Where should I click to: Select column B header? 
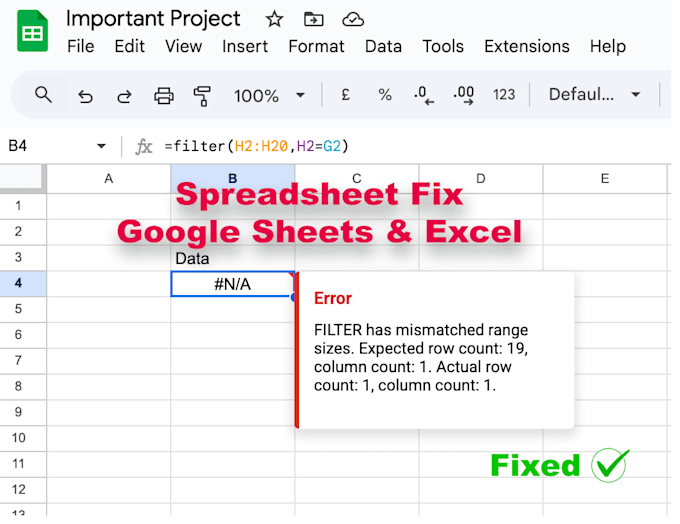(232, 179)
